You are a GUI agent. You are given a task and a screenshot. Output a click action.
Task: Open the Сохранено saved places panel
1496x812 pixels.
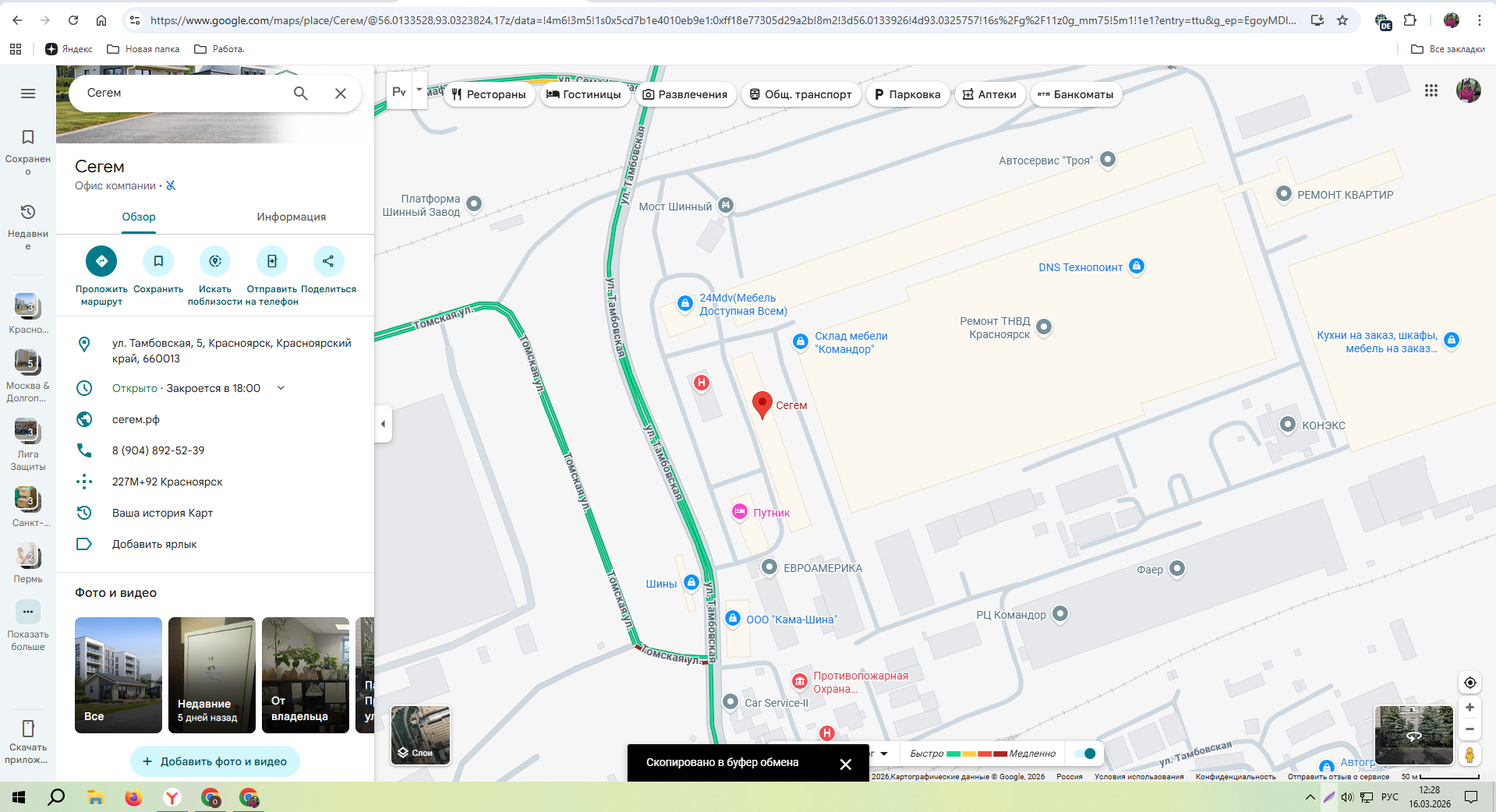(28, 152)
